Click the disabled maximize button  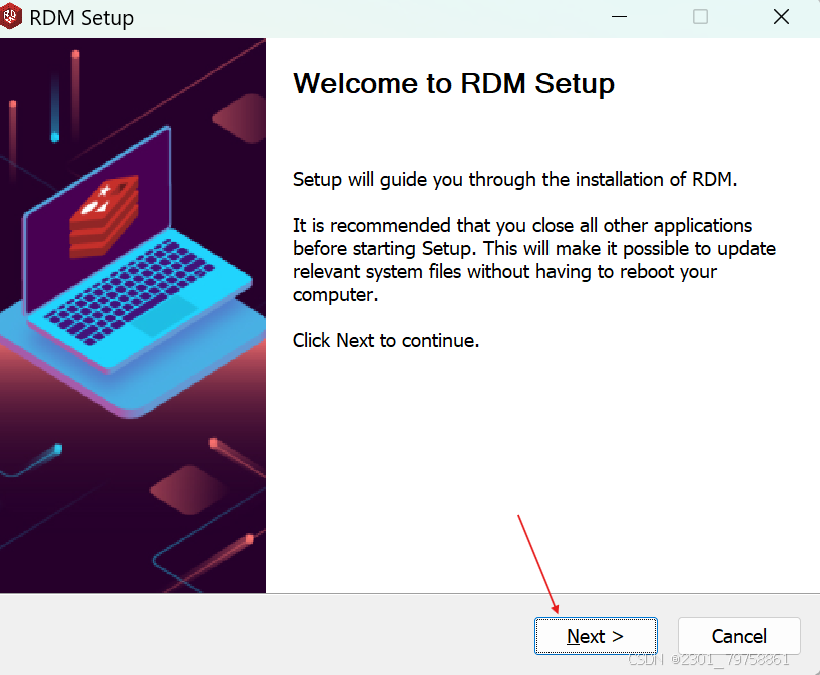pos(700,17)
